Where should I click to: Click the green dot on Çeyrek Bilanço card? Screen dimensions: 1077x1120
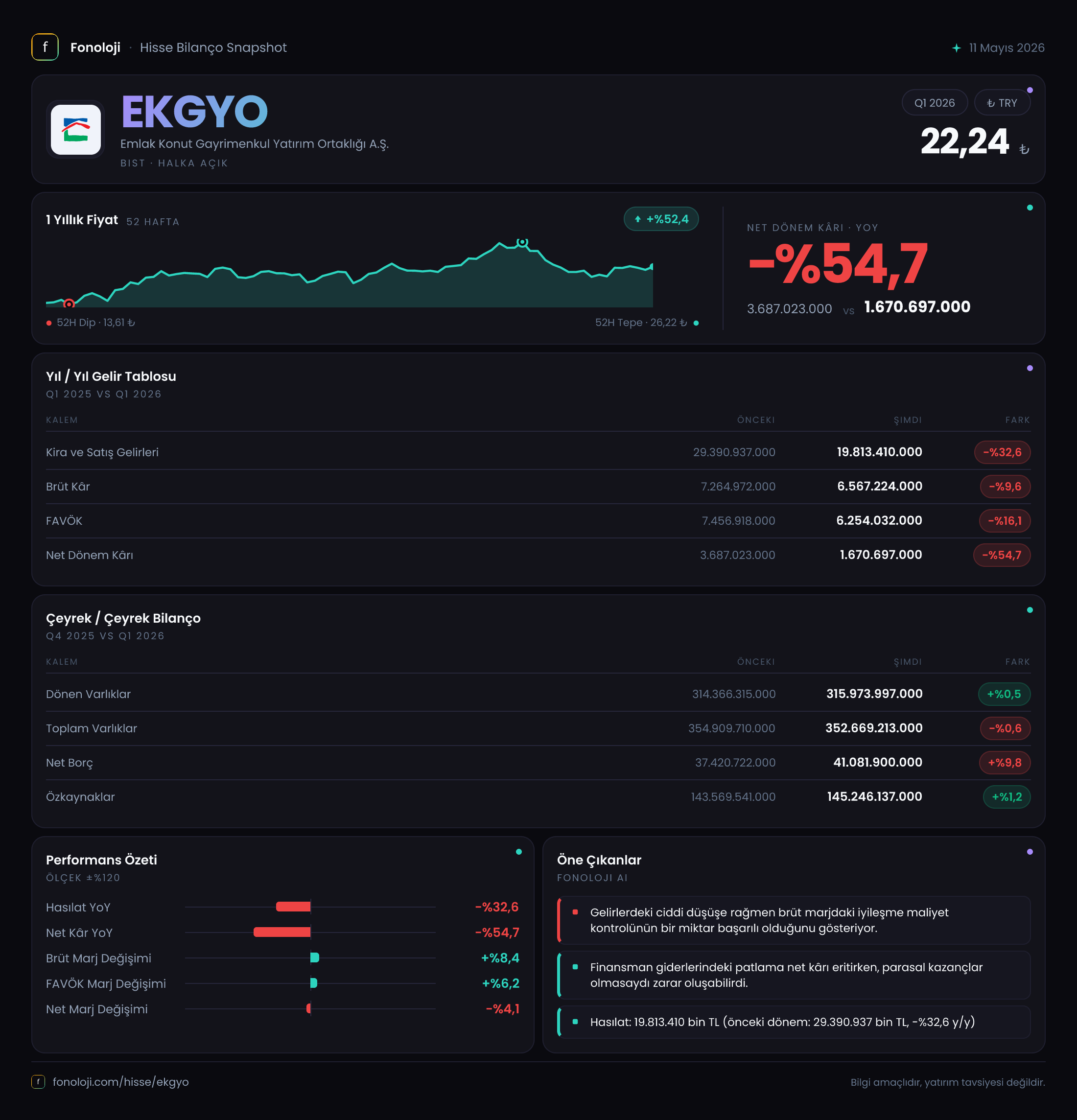click(1030, 610)
